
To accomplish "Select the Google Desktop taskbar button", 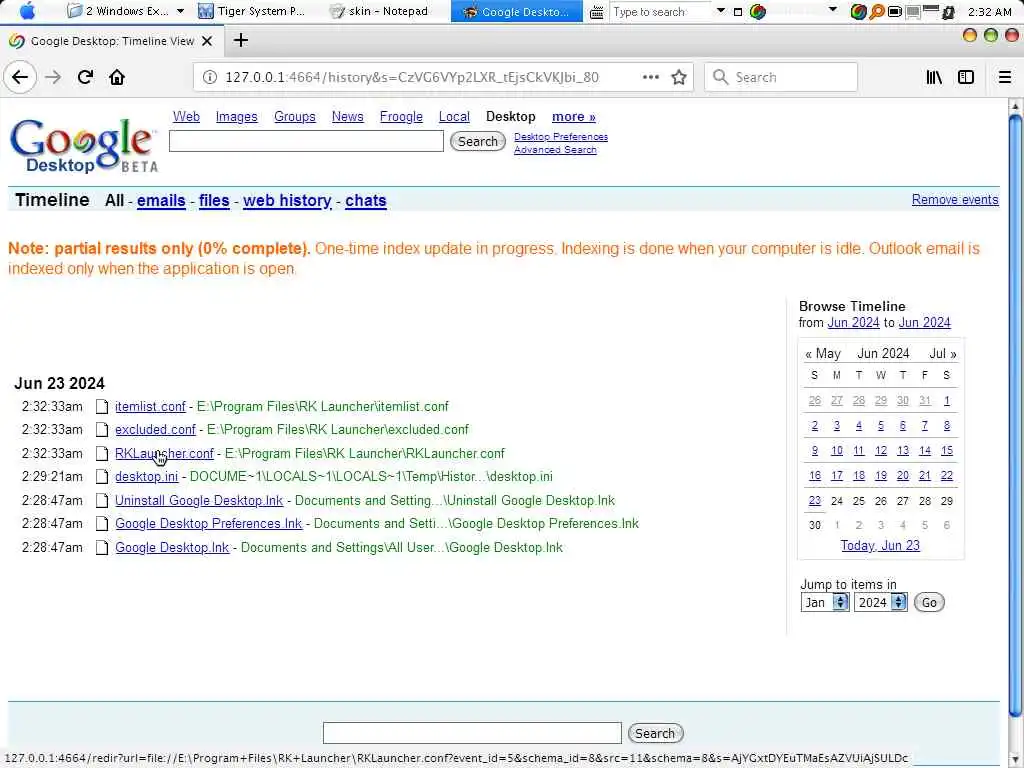I will click(x=516, y=11).
